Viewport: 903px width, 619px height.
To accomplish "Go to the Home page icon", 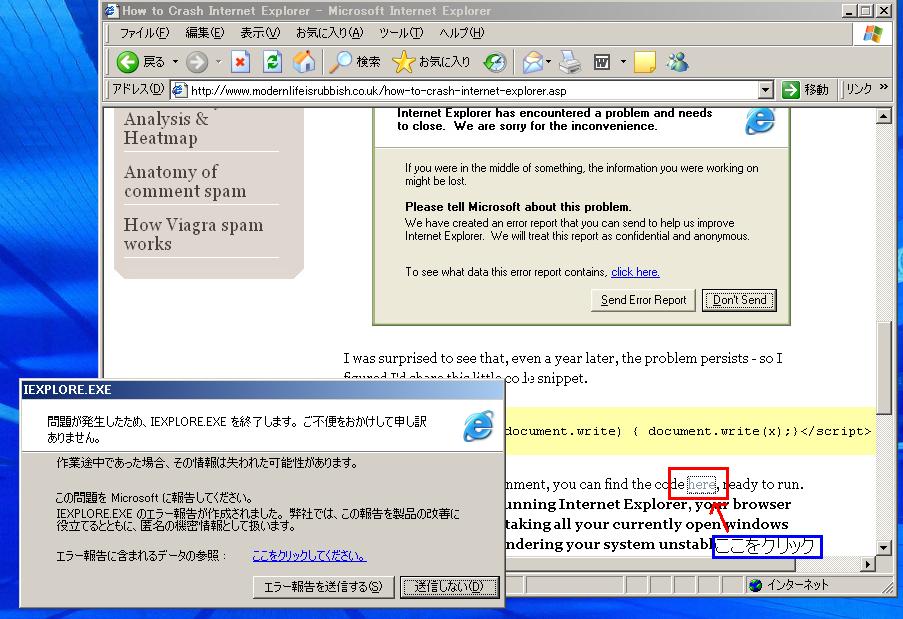I will click(303, 62).
